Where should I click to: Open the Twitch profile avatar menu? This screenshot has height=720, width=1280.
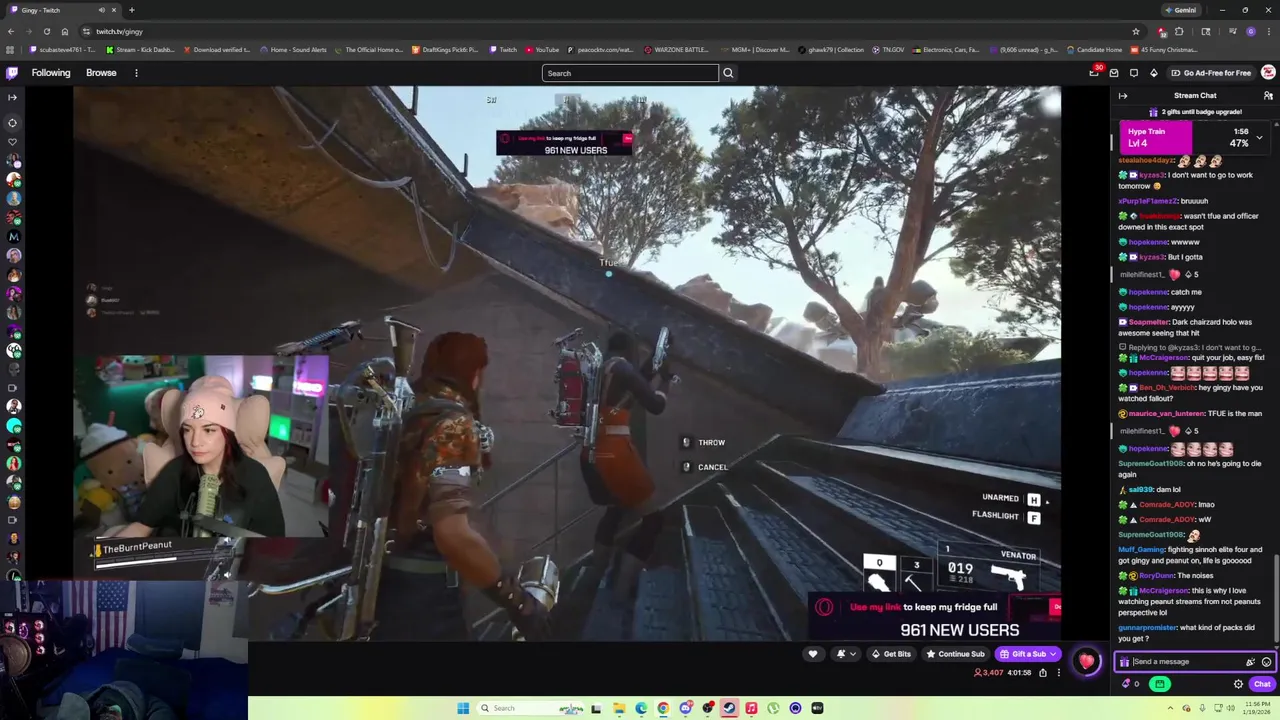coord(1268,72)
